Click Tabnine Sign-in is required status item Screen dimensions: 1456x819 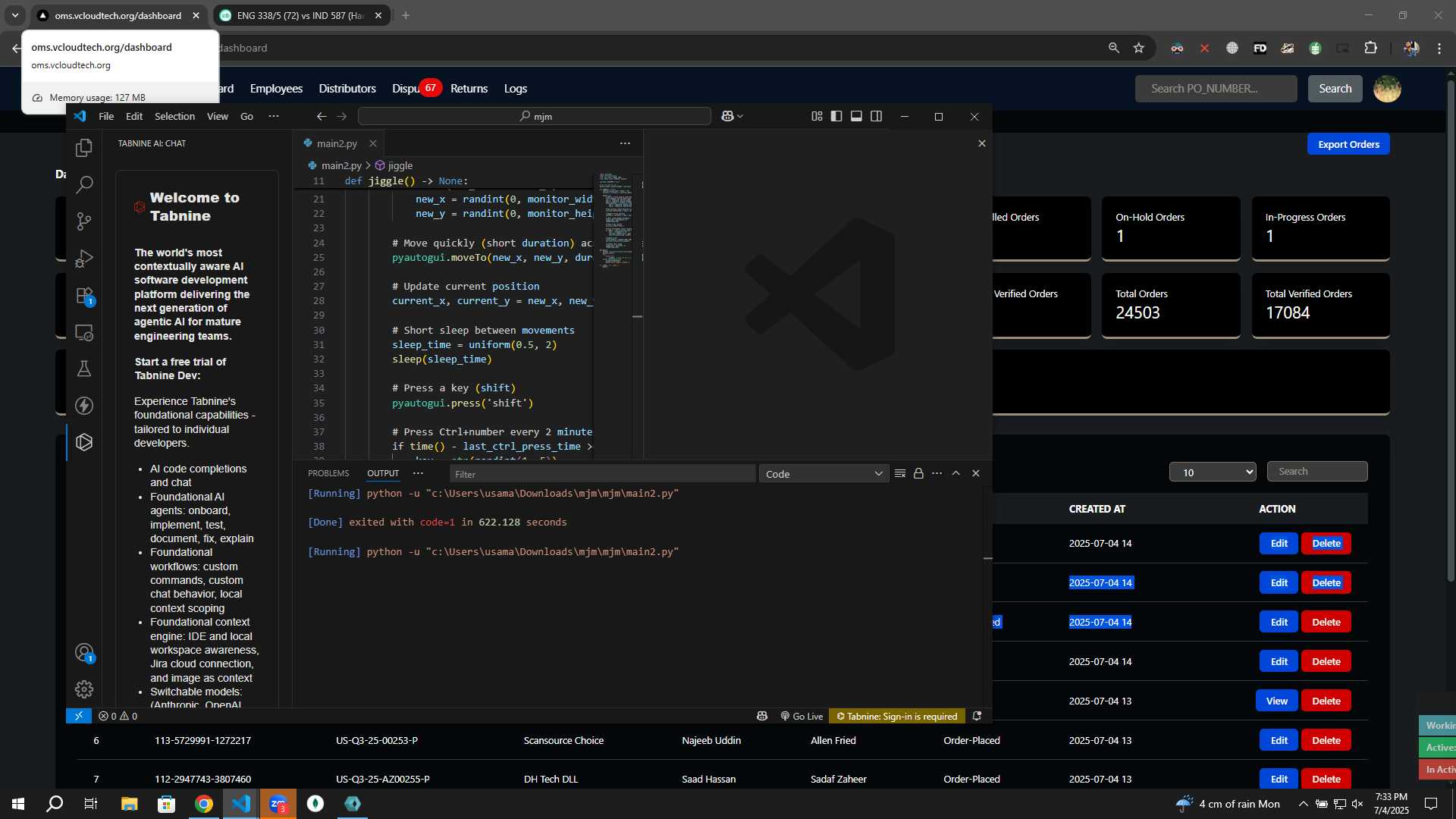tap(896, 716)
